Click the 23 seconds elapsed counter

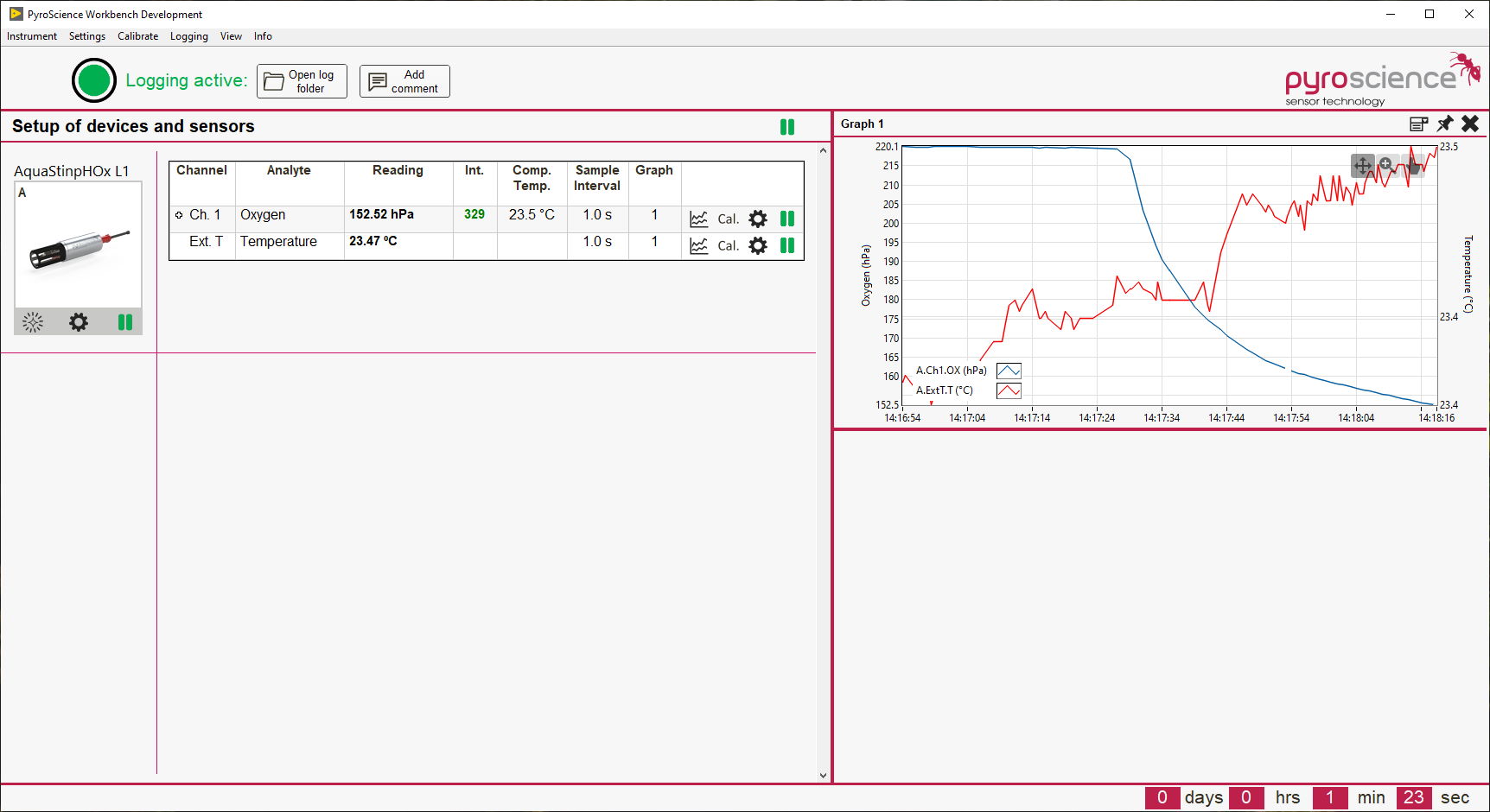(1414, 797)
